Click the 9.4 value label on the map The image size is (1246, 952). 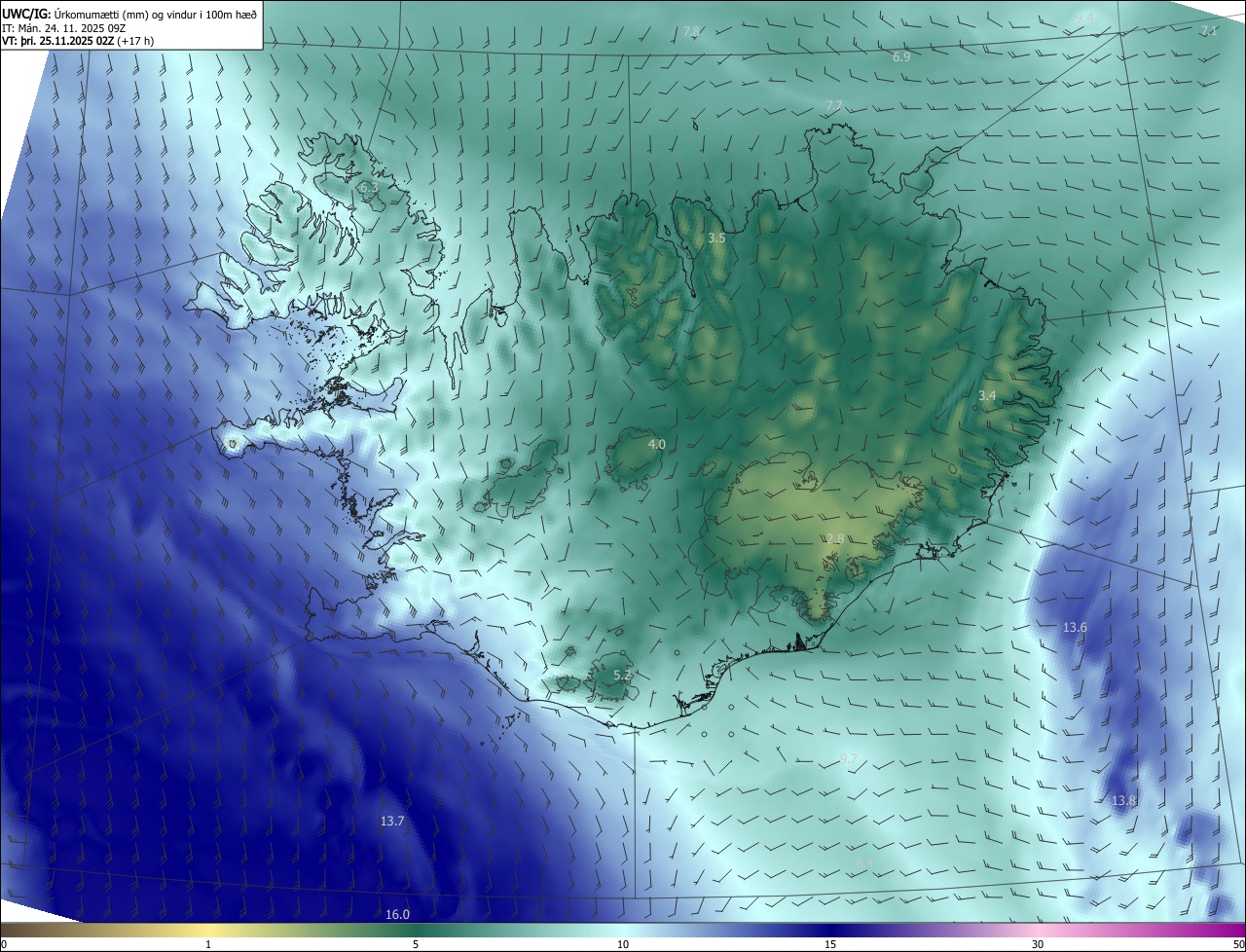coord(1085,18)
